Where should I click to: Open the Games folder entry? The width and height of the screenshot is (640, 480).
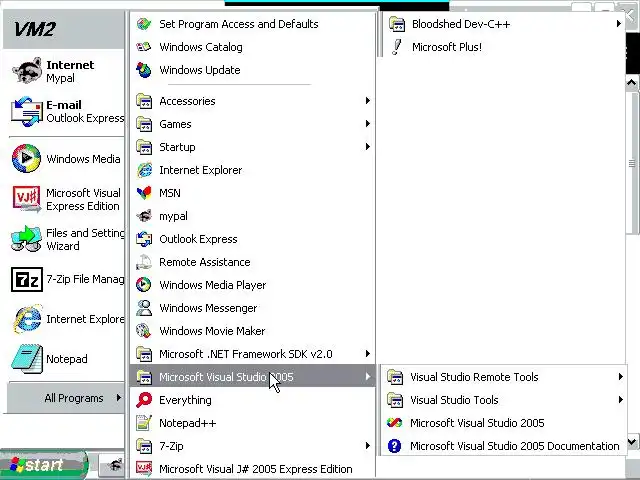[x=253, y=124]
